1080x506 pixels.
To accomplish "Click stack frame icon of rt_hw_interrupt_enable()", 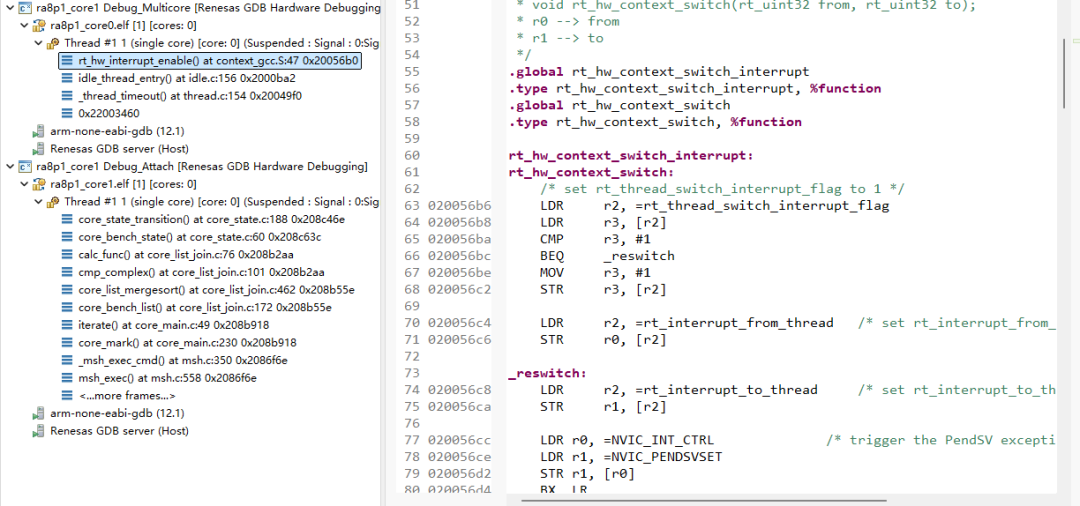I will (67, 61).
